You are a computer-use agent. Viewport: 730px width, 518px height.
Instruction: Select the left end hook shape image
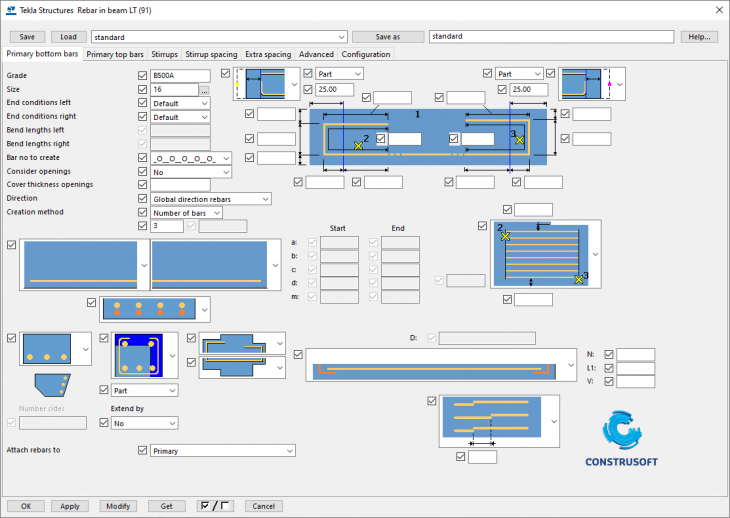(265, 84)
